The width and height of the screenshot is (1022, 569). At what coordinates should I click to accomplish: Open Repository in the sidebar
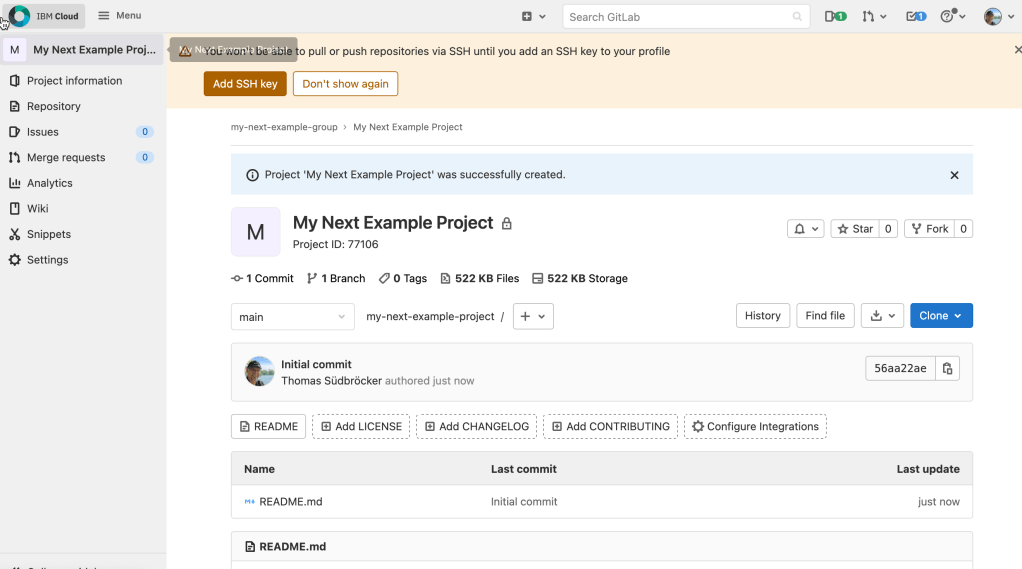tap(54, 106)
